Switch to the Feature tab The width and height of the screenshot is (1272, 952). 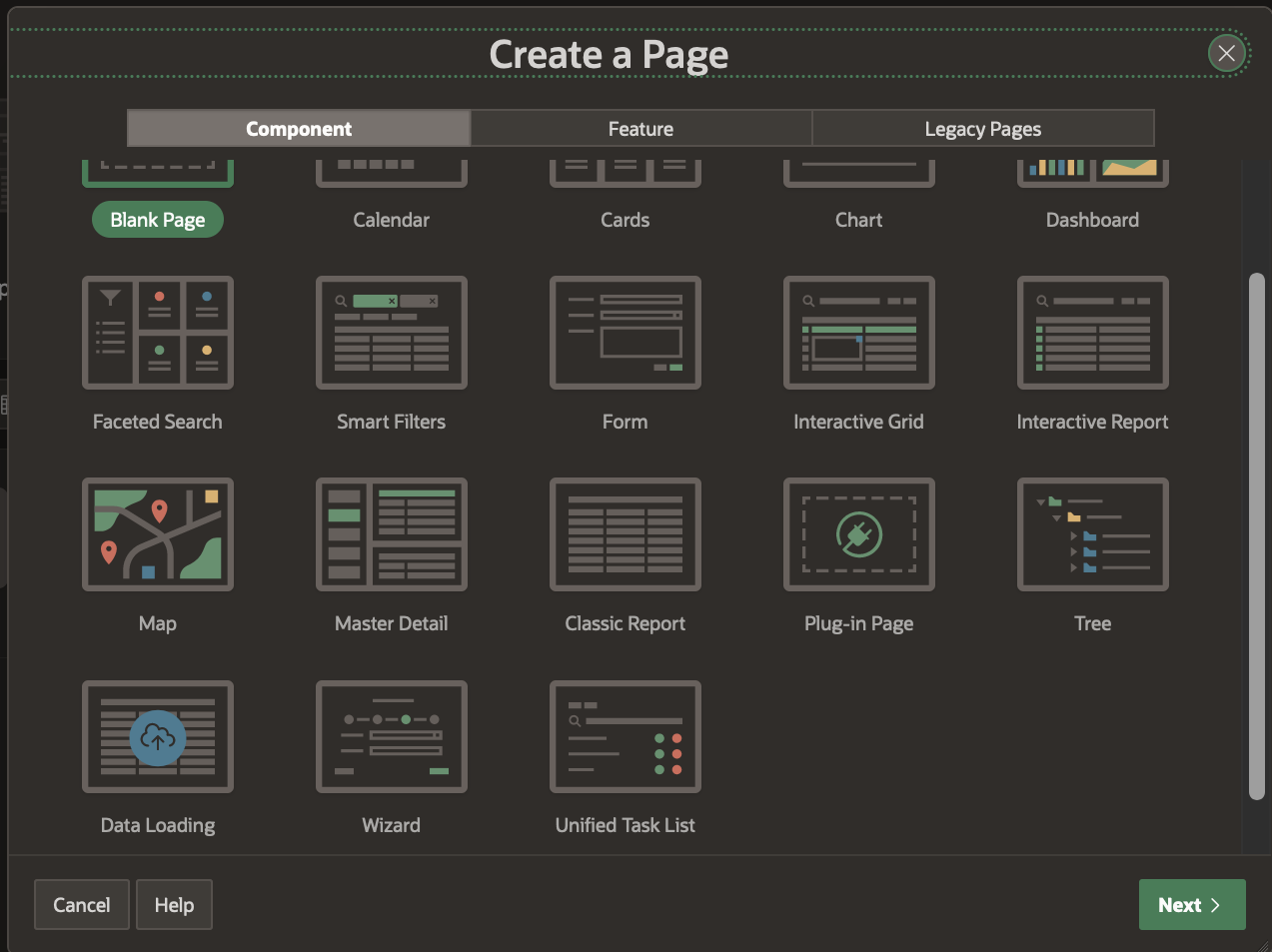[x=640, y=129]
